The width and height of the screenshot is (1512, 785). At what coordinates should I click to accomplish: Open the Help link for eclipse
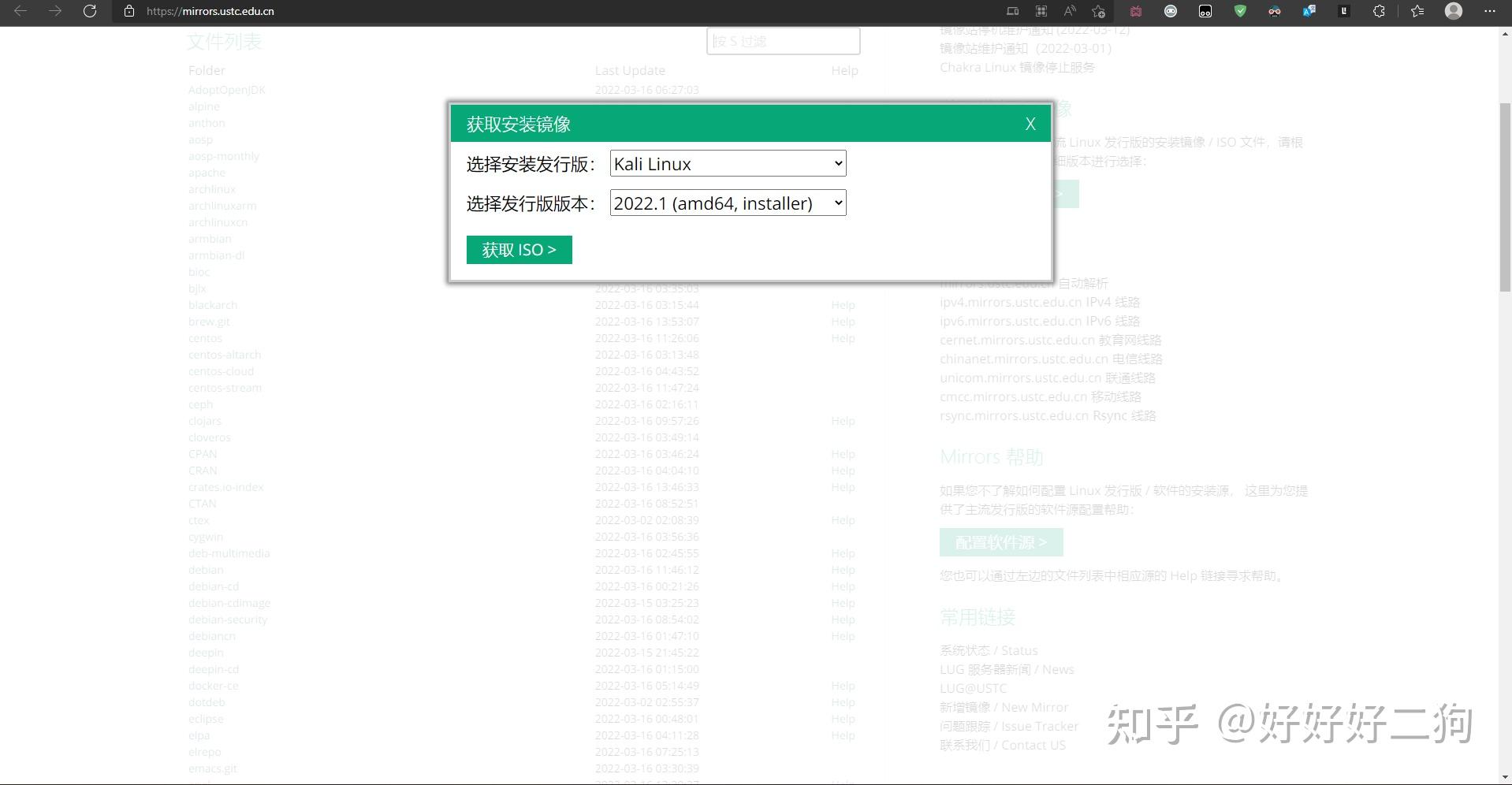(x=843, y=719)
